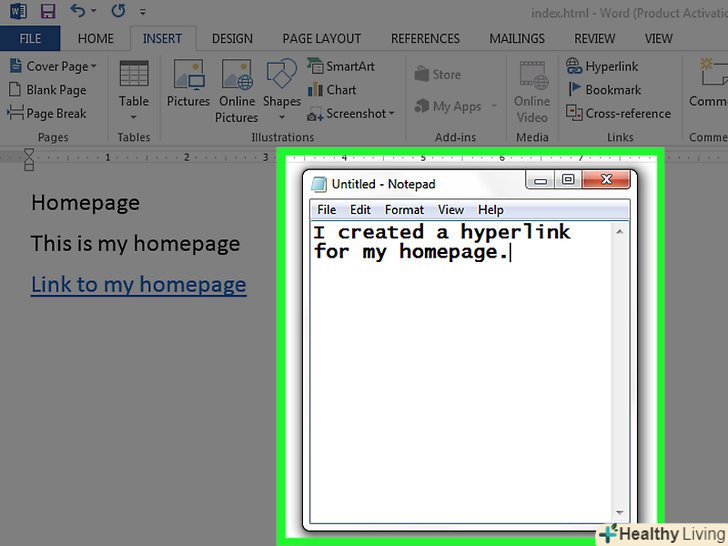Open the Office Store add-ins
This screenshot has width=728, height=546.
click(437, 74)
